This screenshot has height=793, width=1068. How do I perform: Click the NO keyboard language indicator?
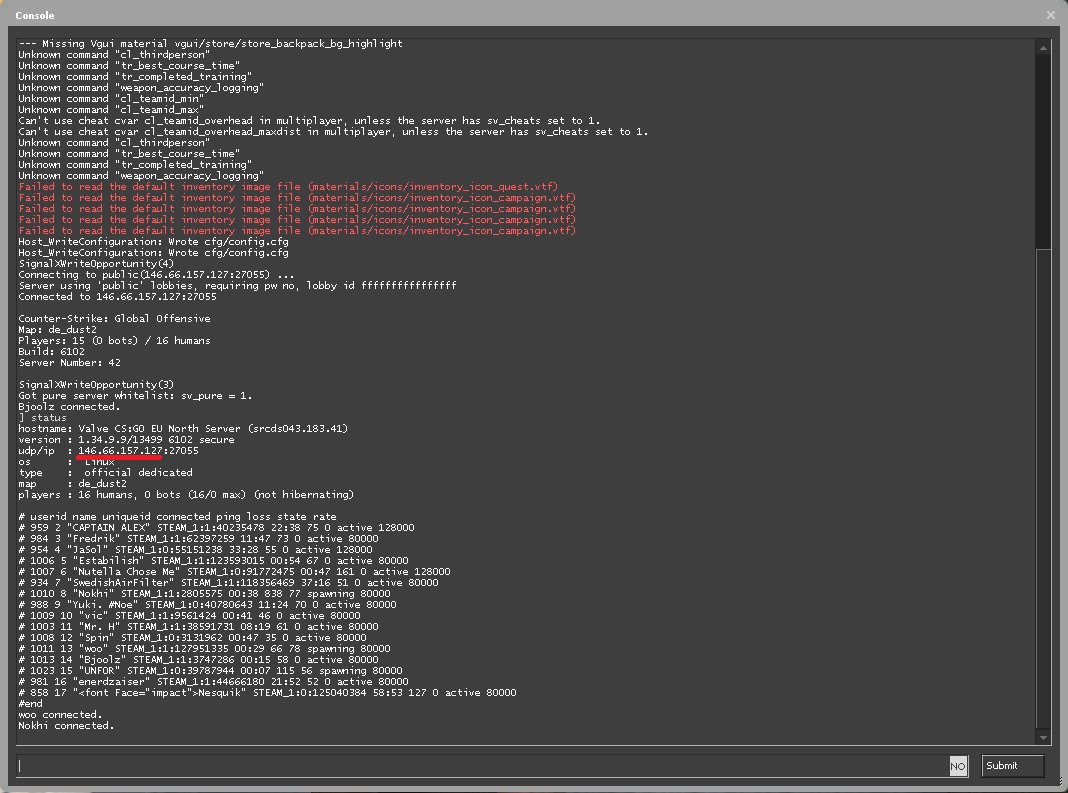tap(958, 766)
